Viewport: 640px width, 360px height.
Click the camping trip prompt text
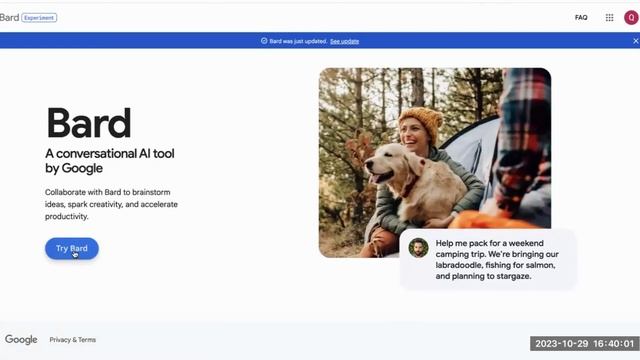point(497,260)
